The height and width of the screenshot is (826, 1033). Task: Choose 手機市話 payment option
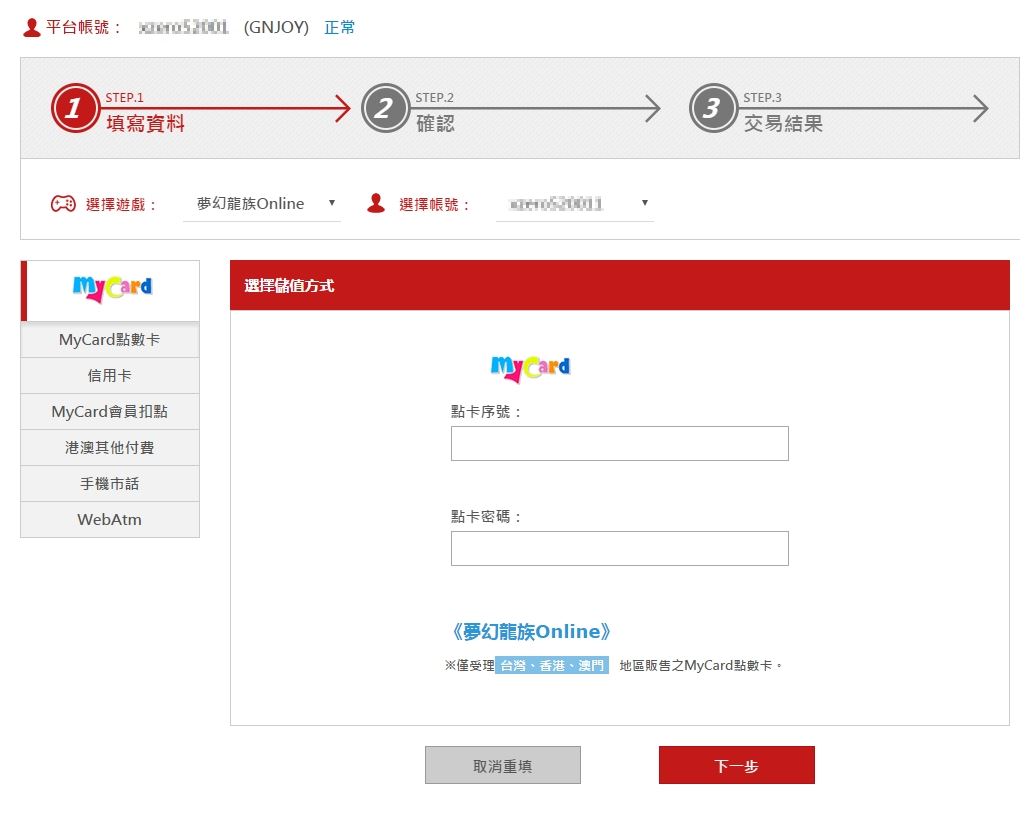(110, 483)
